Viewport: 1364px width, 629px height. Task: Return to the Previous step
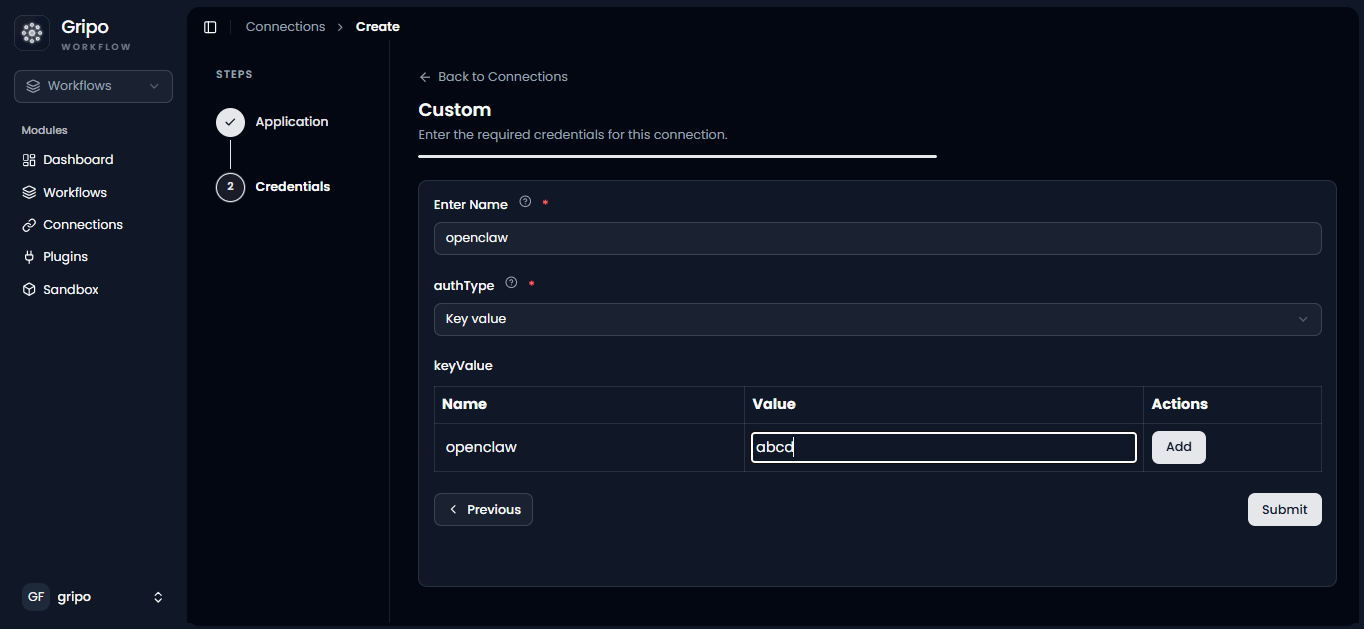483,509
